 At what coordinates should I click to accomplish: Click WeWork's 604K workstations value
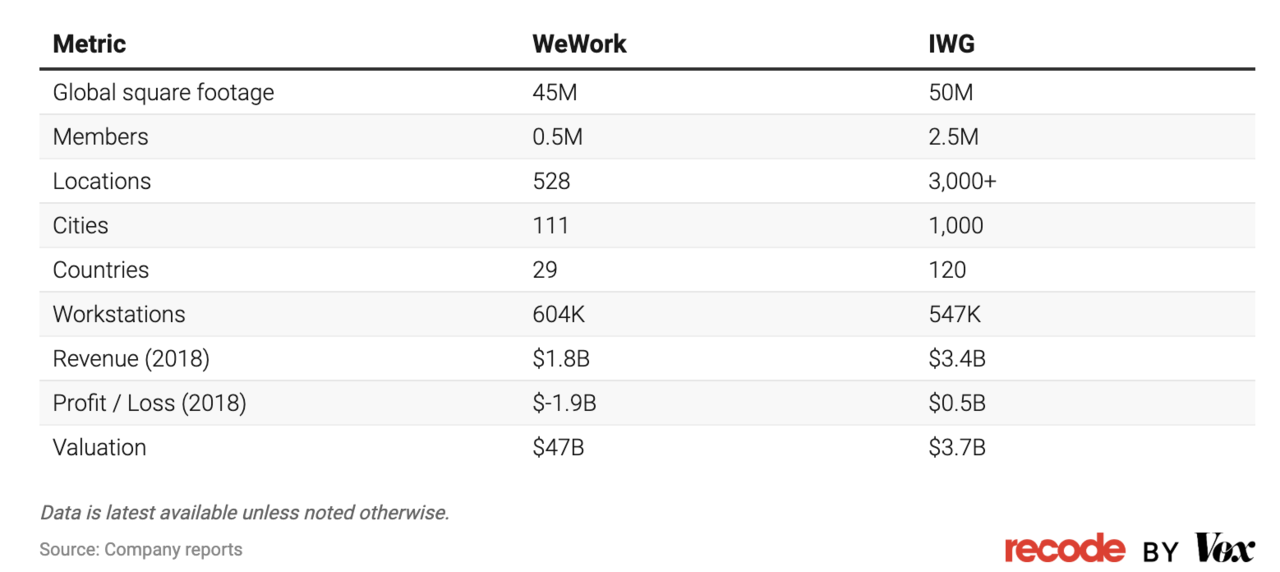coord(559,314)
